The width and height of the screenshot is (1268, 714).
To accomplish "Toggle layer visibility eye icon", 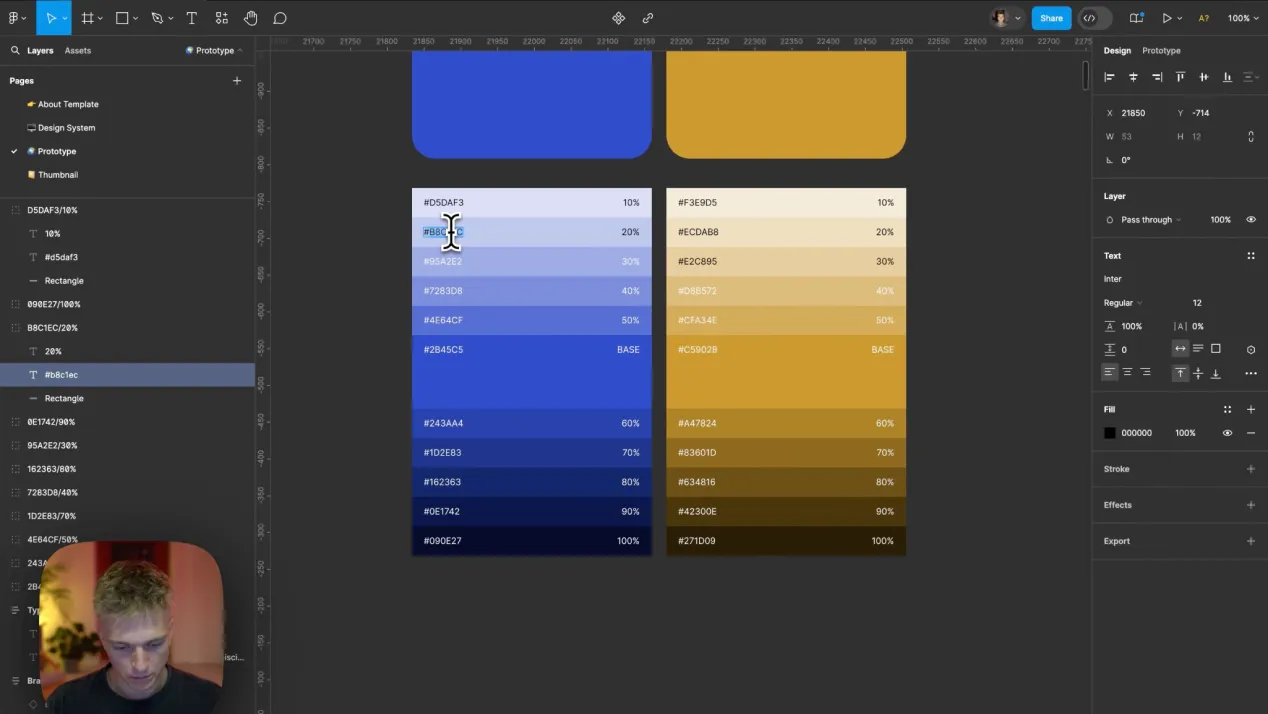I will (1250, 220).
